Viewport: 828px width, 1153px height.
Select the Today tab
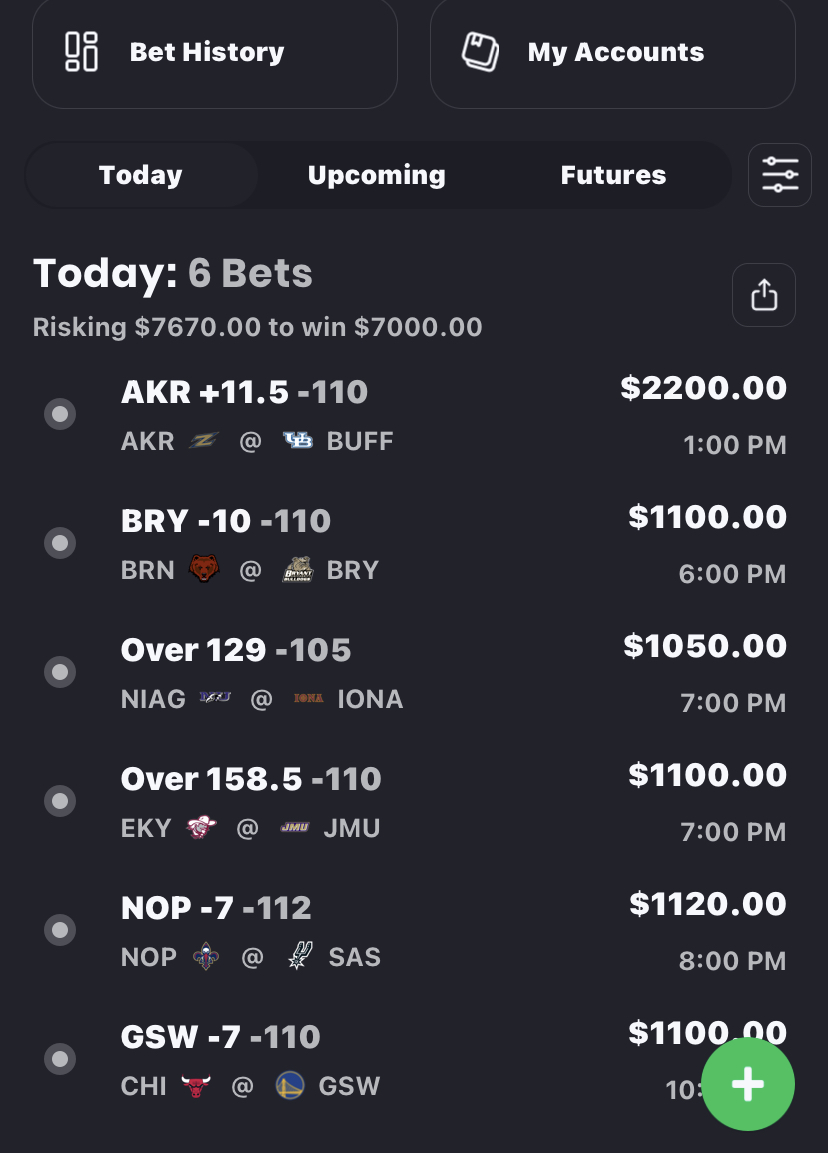tap(141, 175)
